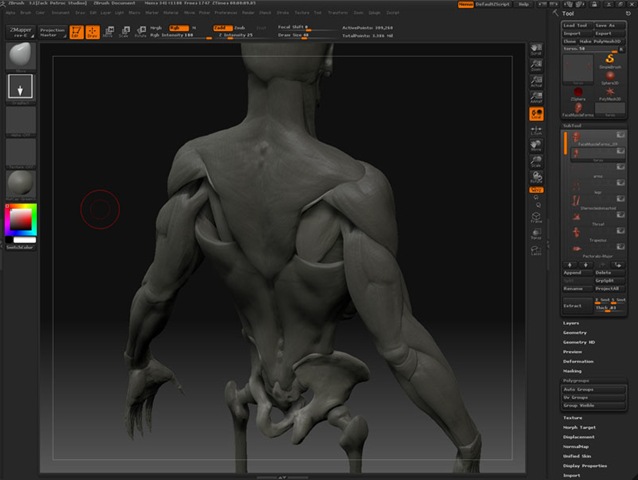Select the Move transform button in top shelf
The width and height of the screenshot is (638, 480).
(109, 32)
